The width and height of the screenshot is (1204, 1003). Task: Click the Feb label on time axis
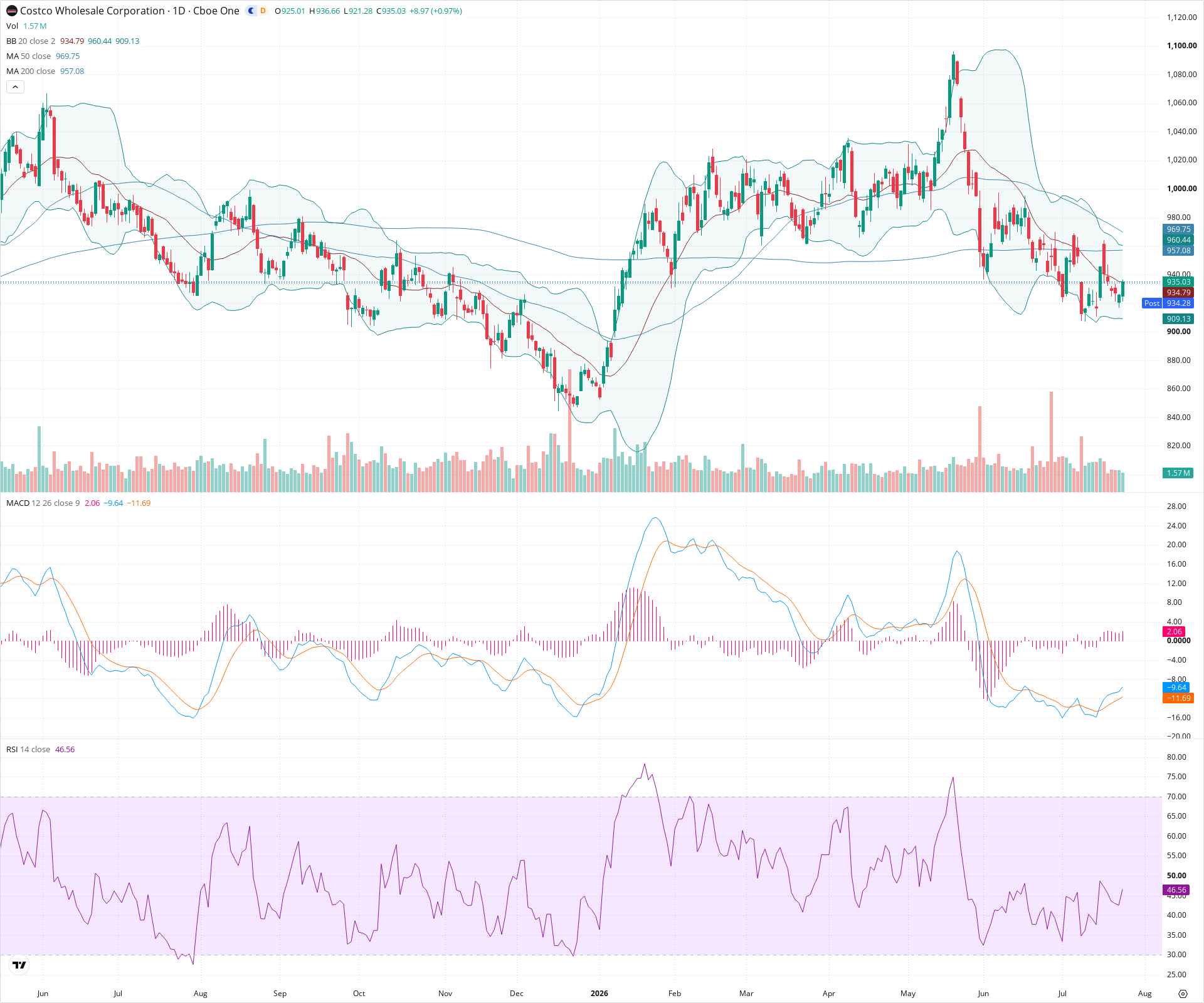click(x=674, y=994)
